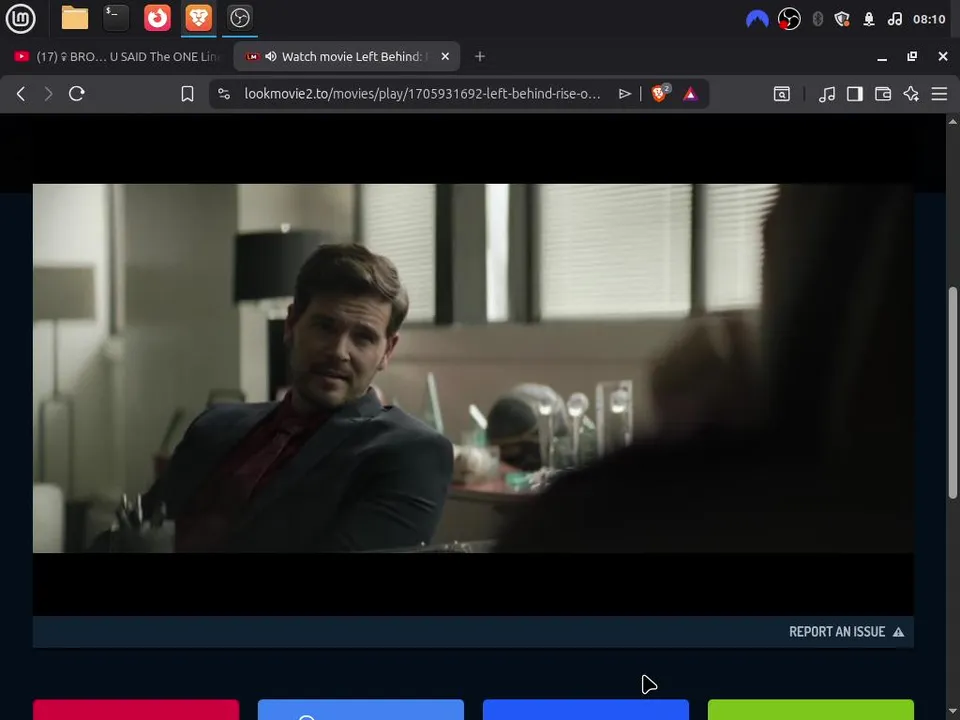Open the calendar from the 08:10 clock

tap(929, 19)
